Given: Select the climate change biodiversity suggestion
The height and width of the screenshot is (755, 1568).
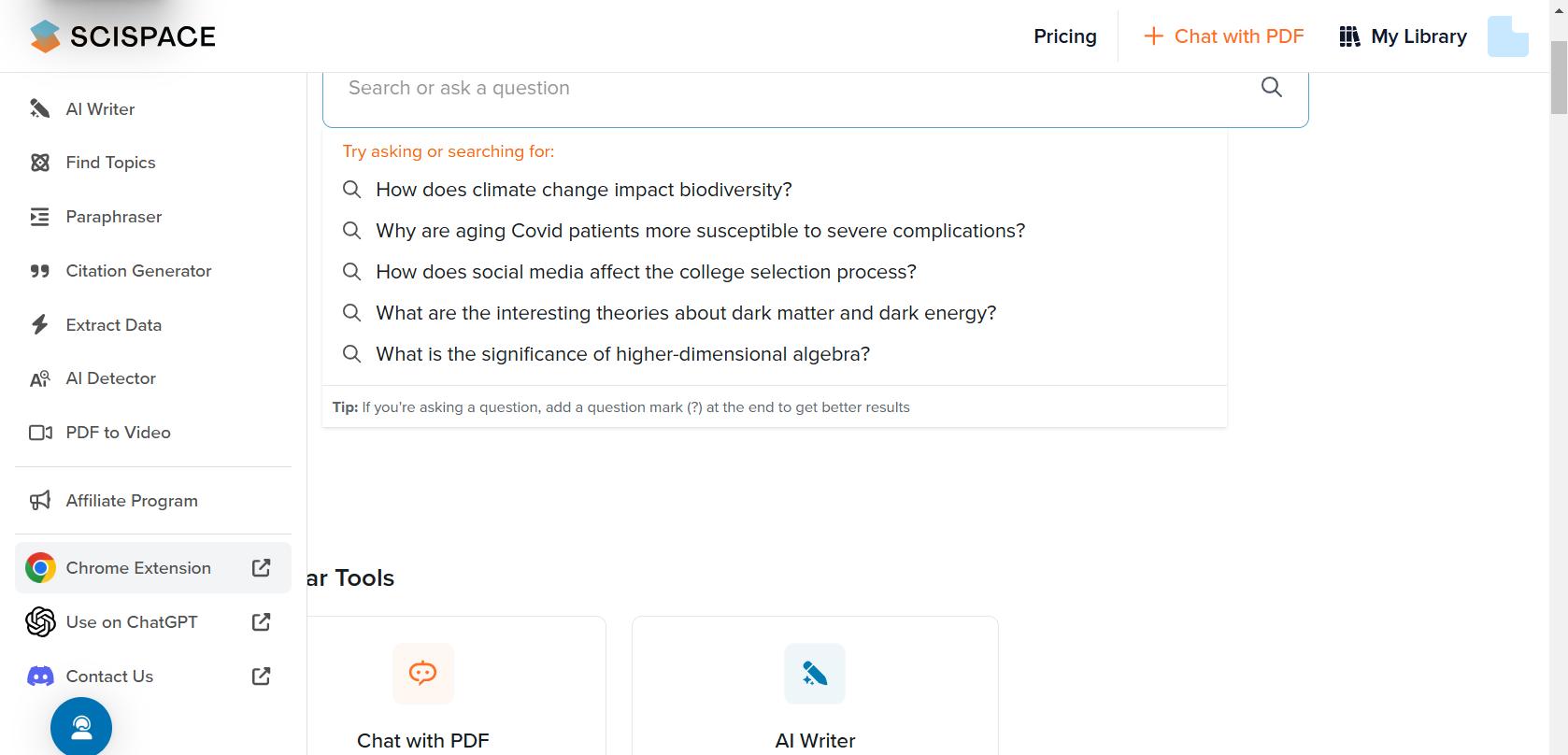Looking at the screenshot, I should pyautogui.click(x=583, y=190).
